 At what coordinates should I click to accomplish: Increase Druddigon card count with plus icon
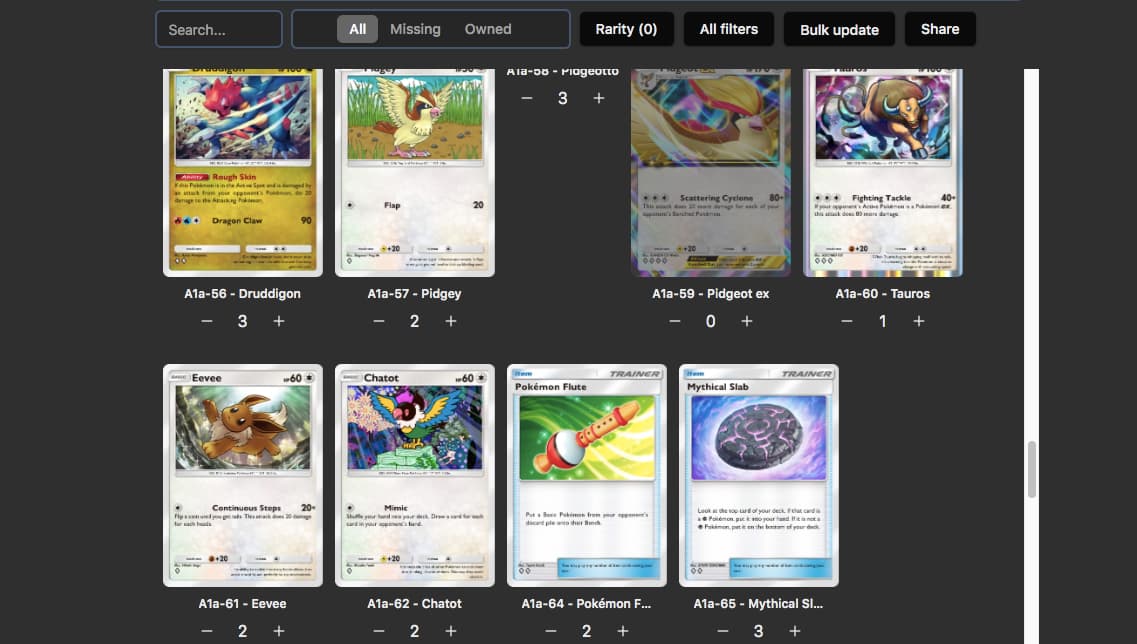[279, 321]
